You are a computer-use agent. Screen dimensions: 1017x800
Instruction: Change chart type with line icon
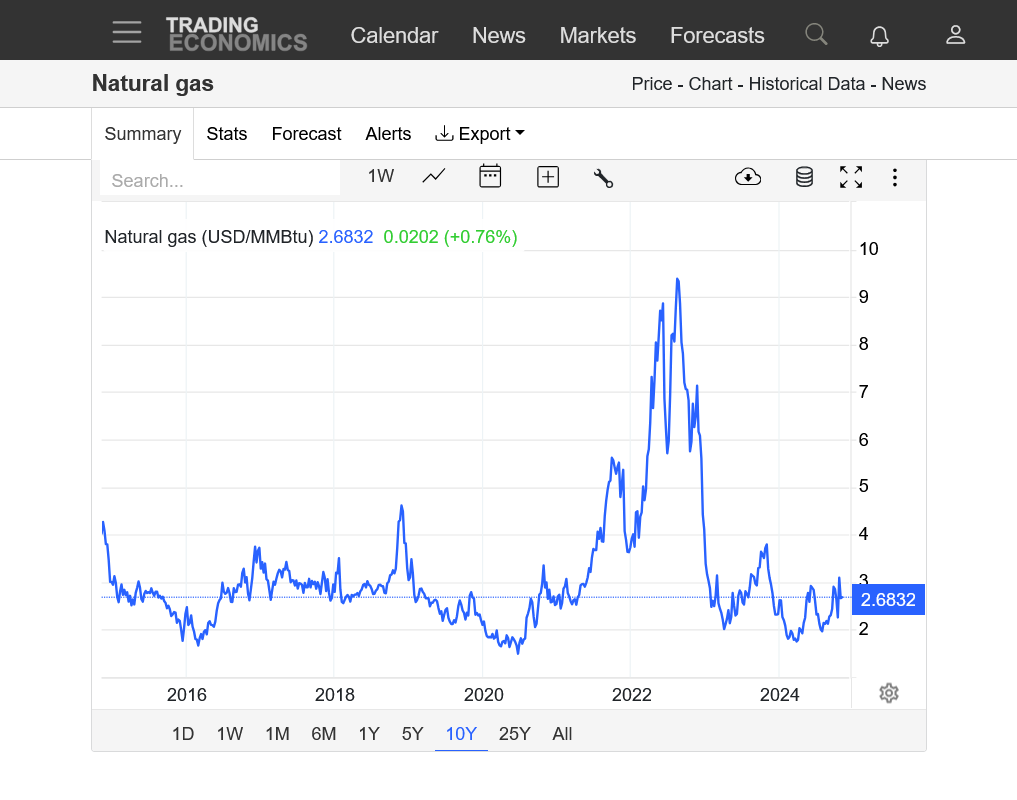[x=434, y=177]
